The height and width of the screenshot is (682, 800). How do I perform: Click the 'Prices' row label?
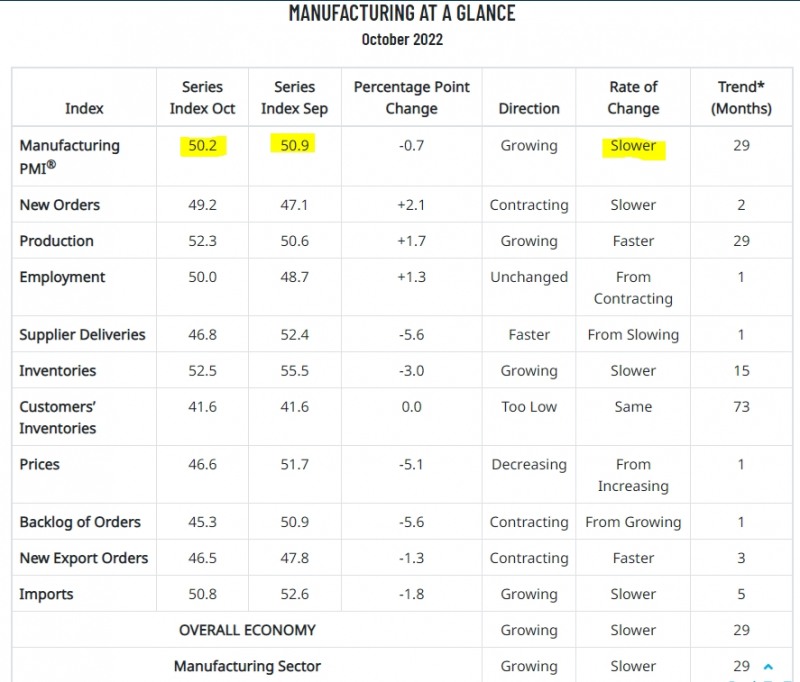(x=40, y=465)
